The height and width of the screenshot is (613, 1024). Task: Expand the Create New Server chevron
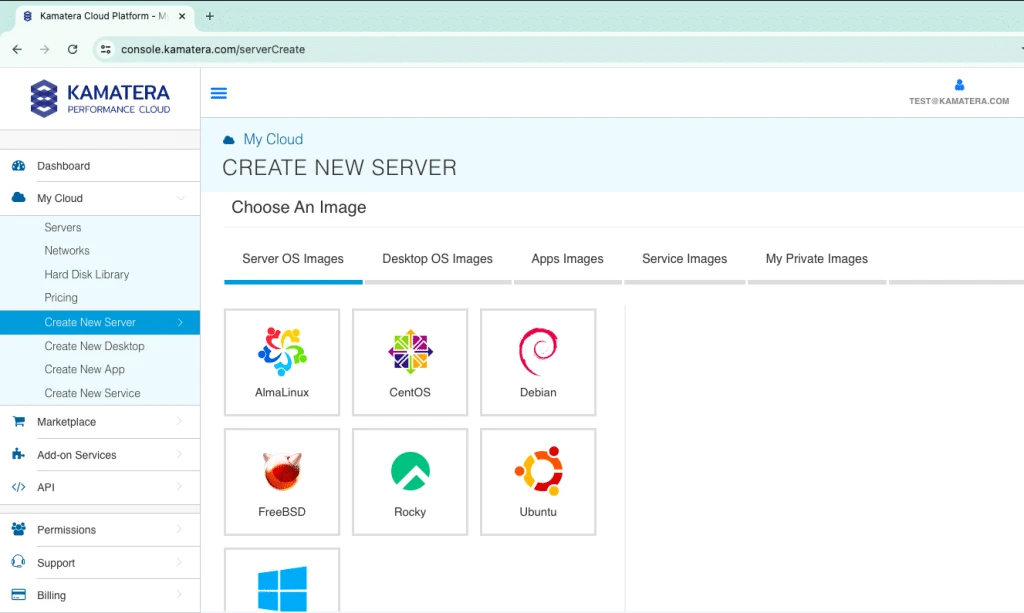coord(180,322)
